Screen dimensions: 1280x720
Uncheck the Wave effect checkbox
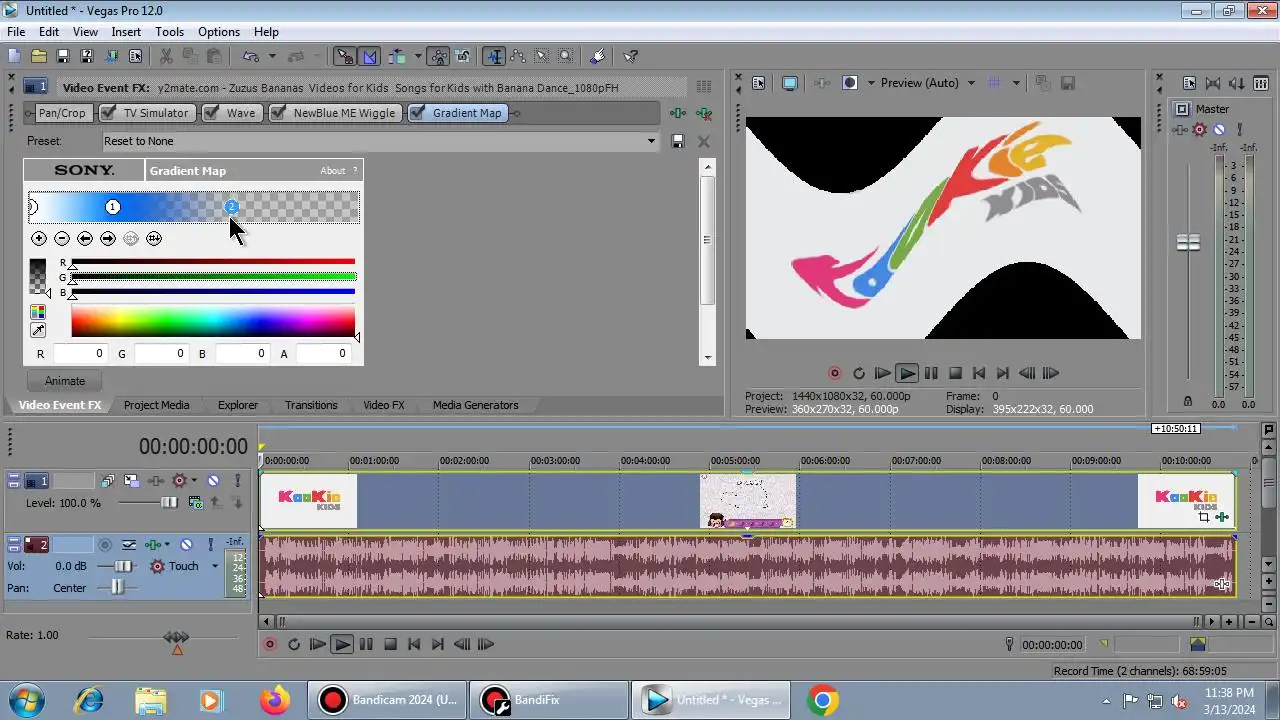[211, 113]
